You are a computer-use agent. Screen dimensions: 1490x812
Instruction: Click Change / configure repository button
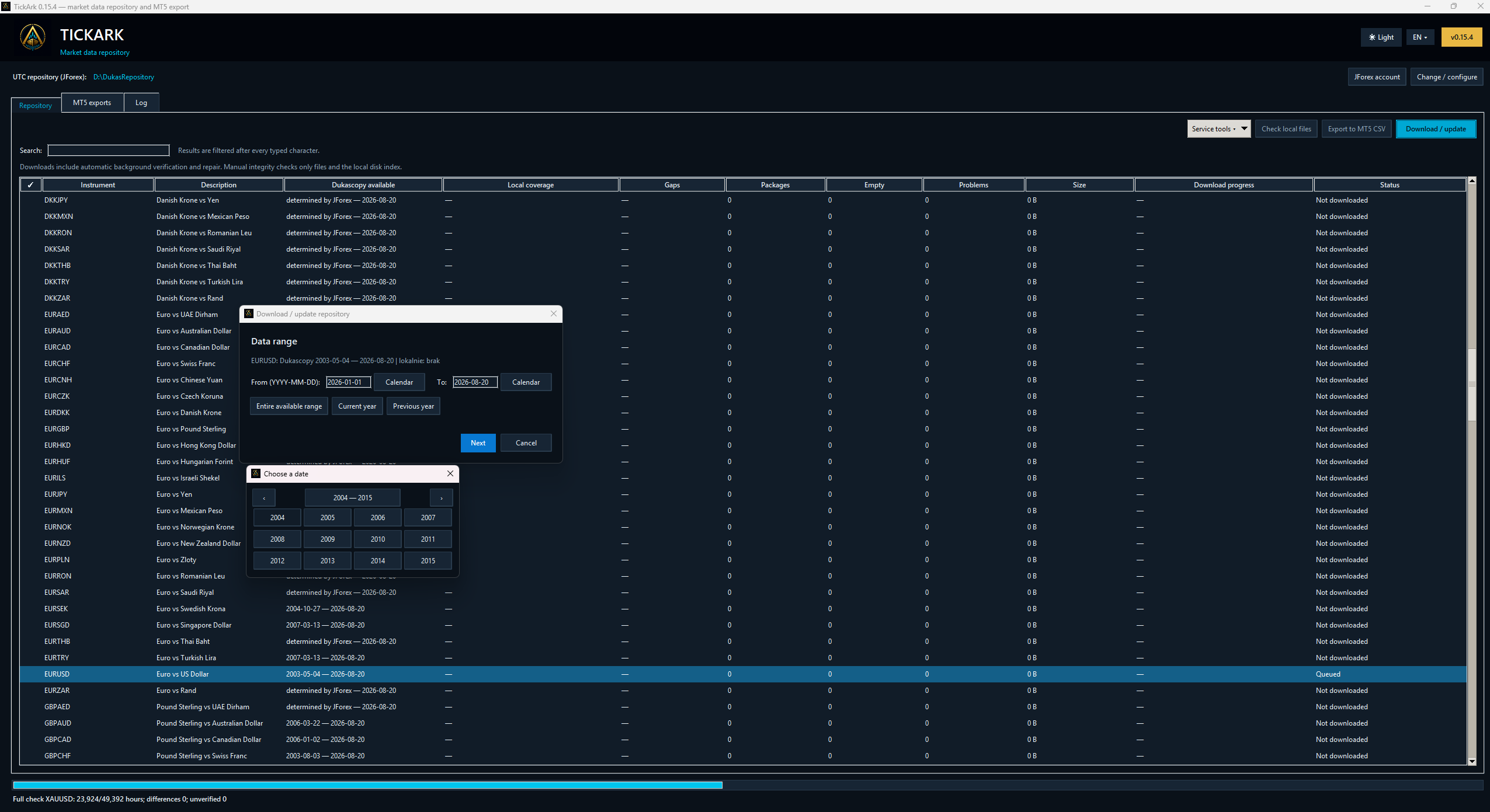(x=1447, y=77)
